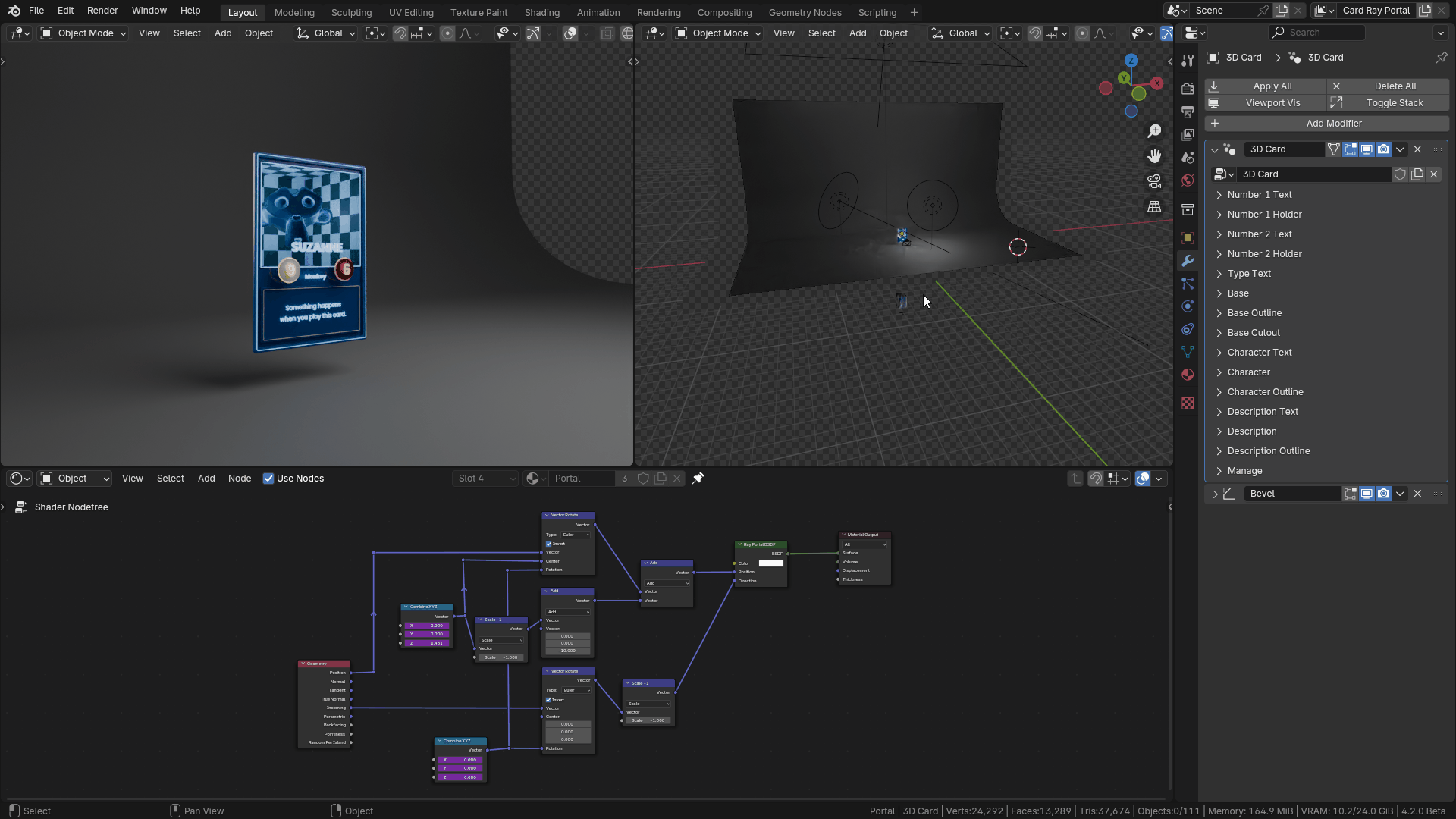Select the hand pan-view gizmo
Viewport: 1456px width, 819px height.
pos(1154,156)
